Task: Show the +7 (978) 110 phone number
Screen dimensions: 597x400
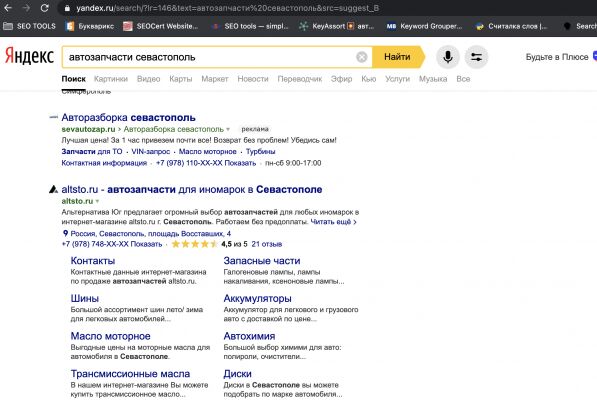Action: pyautogui.click(x=206, y=163)
